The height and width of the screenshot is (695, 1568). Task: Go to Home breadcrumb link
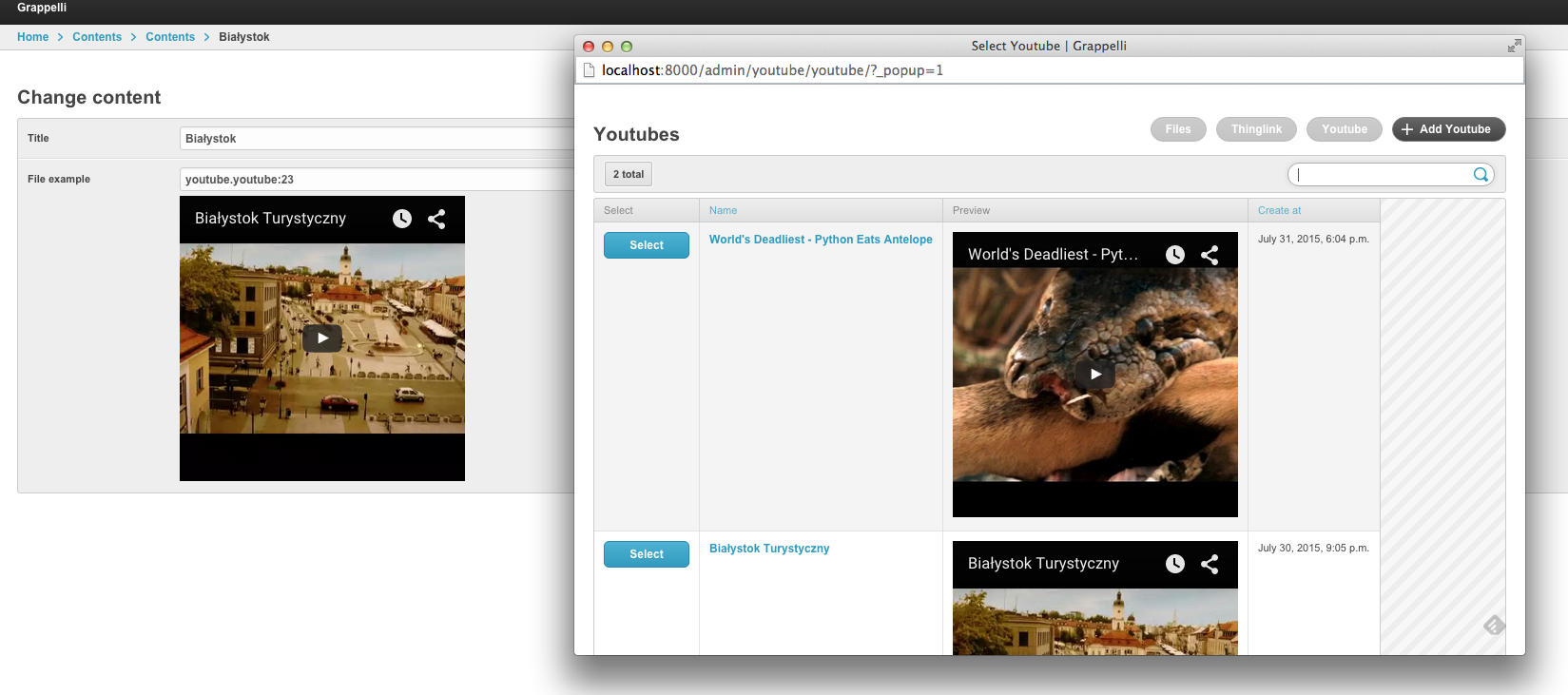click(x=32, y=37)
